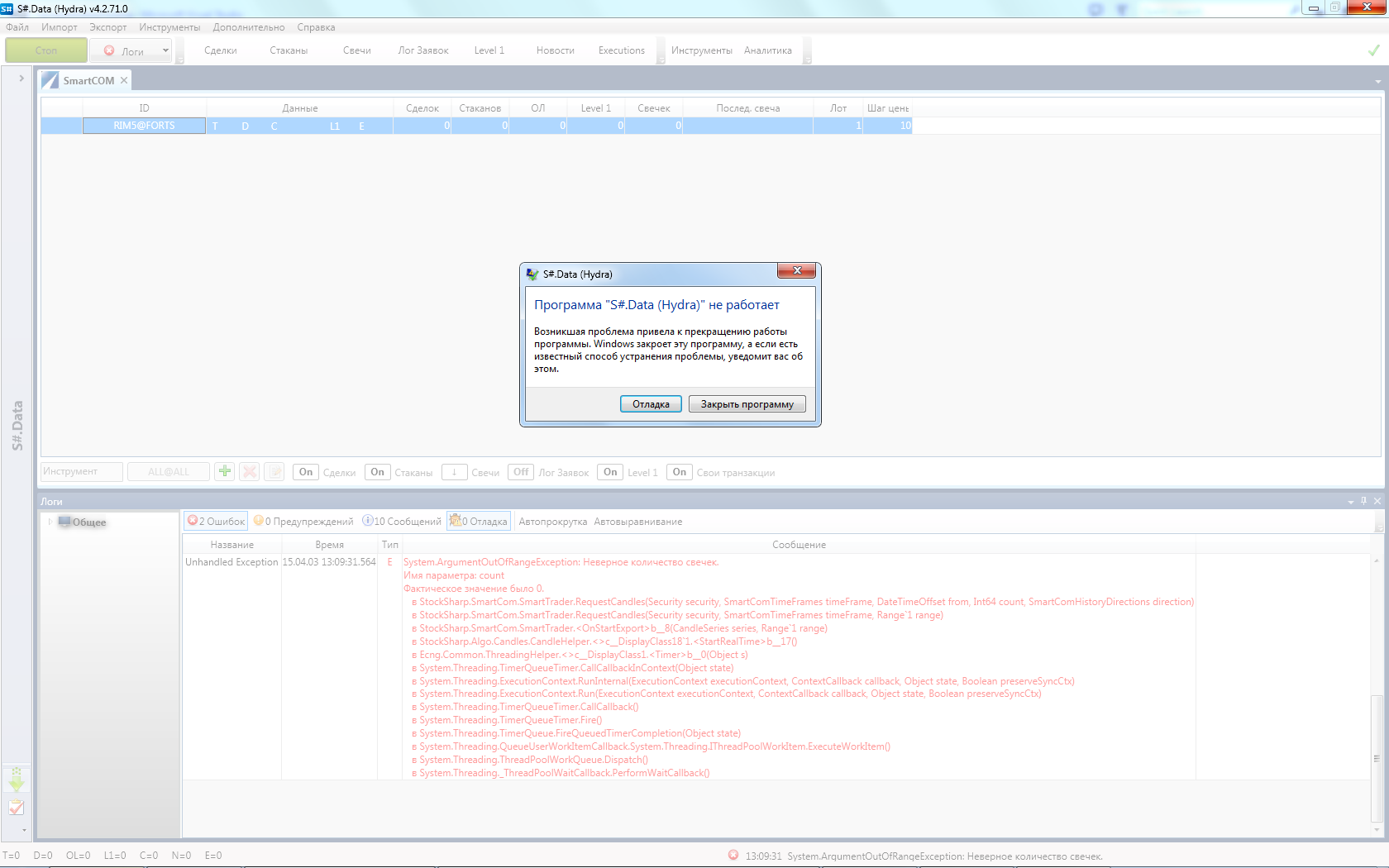Screen dimensions: 1389x868
Task: Toggle the Лог Заявок Off switch
Action: (521, 472)
